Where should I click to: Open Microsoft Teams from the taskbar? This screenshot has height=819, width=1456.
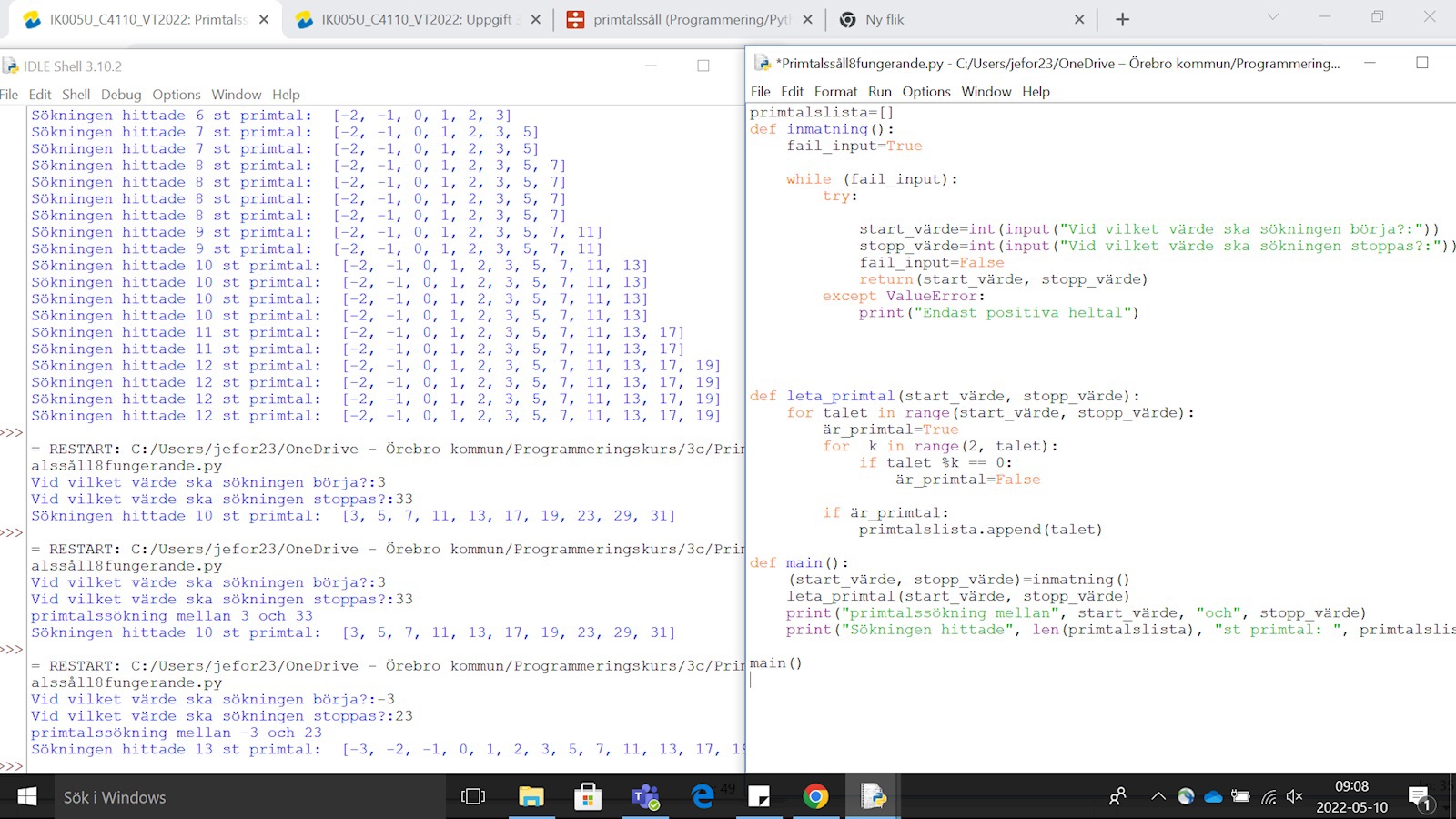pyautogui.click(x=645, y=796)
